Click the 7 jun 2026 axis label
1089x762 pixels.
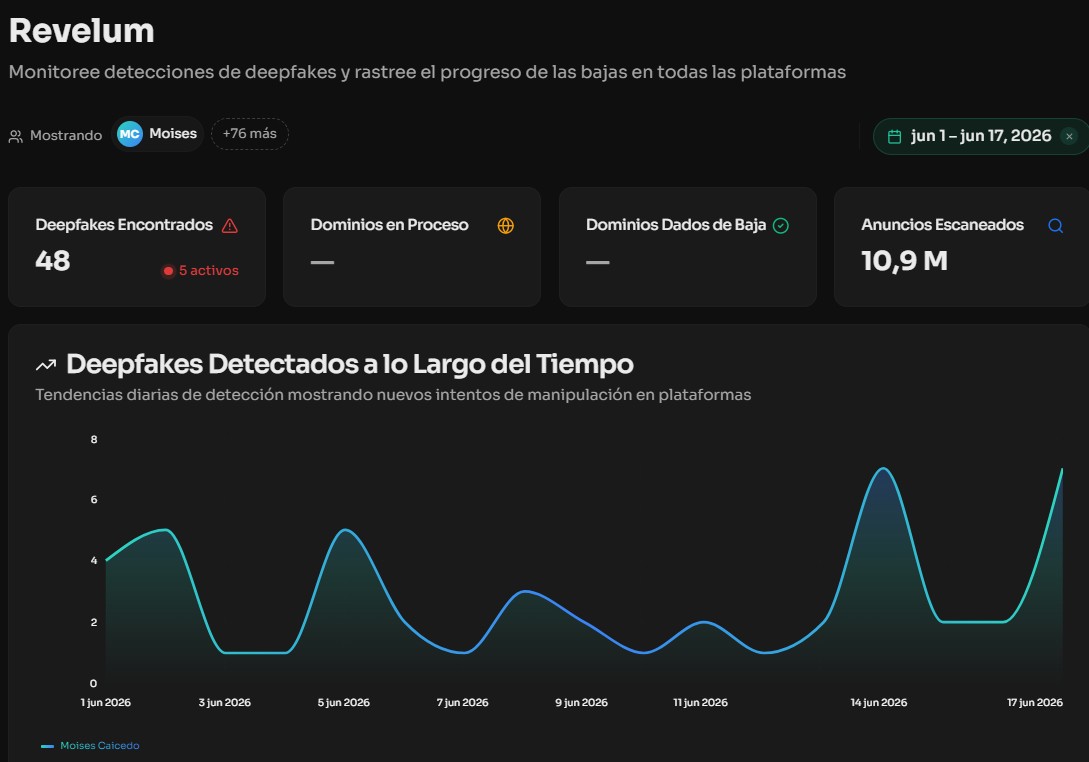[463, 702]
